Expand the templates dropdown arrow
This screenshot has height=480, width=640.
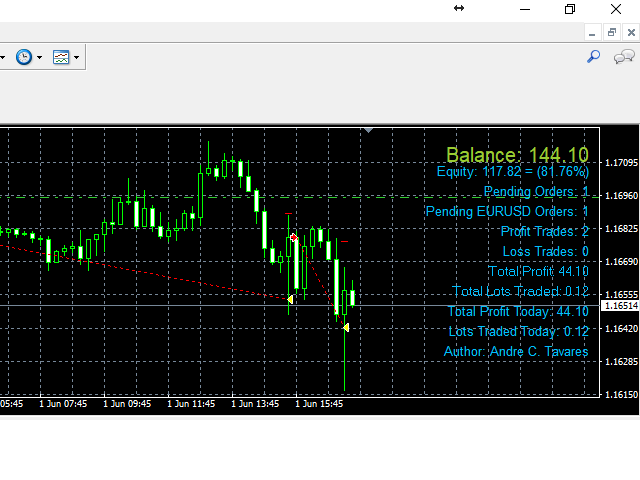point(76,58)
